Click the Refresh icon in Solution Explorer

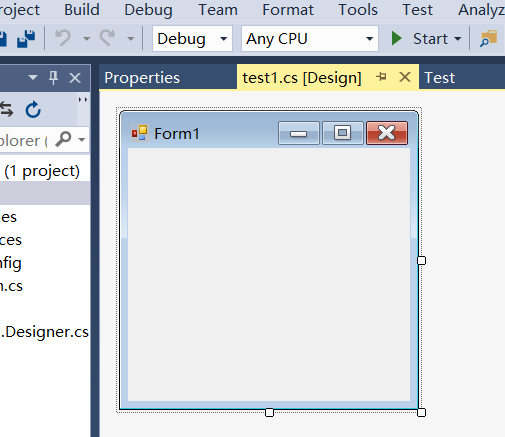coord(33,109)
